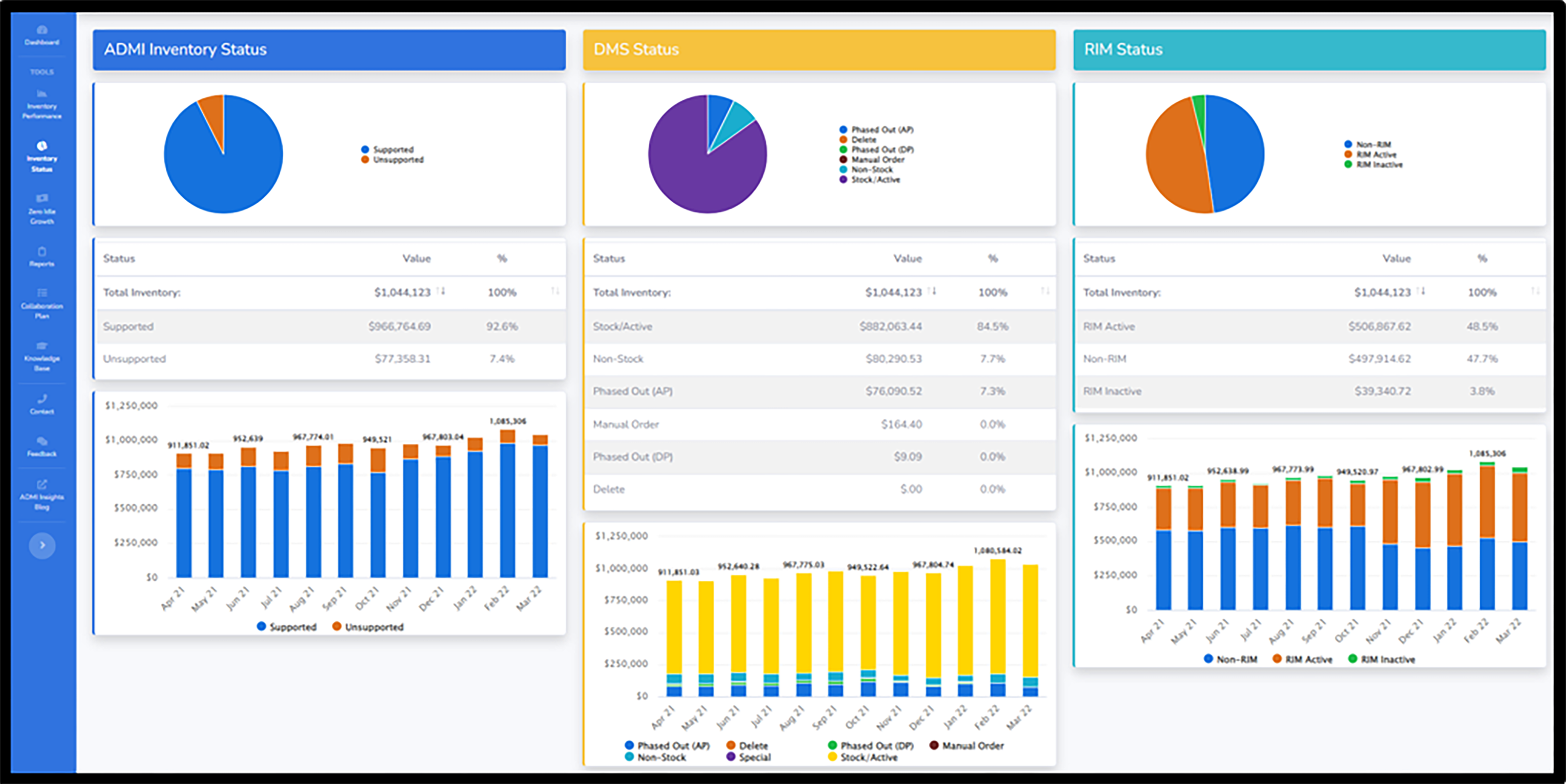Viewport: 1566px width, 784px height.
Task: Click the RIM Status header
Action: pos(1310,49)
